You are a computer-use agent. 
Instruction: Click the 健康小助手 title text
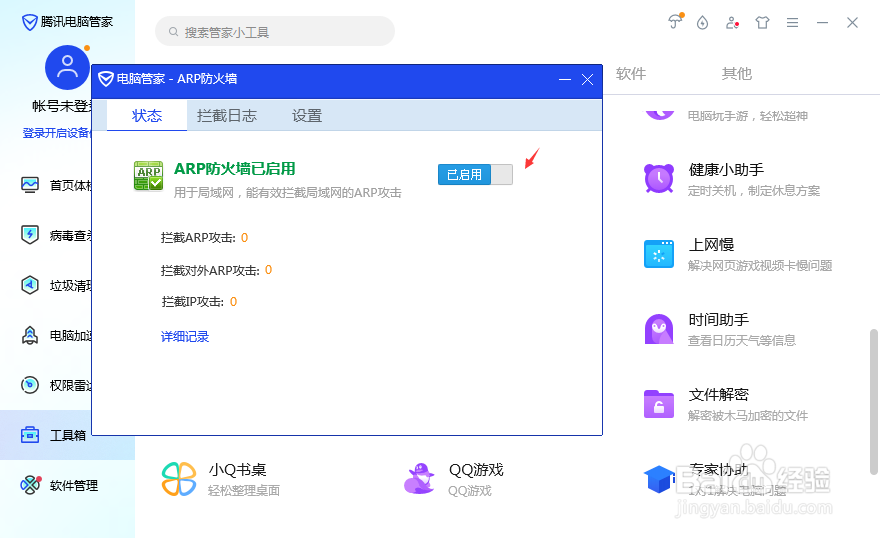point(726,169)
